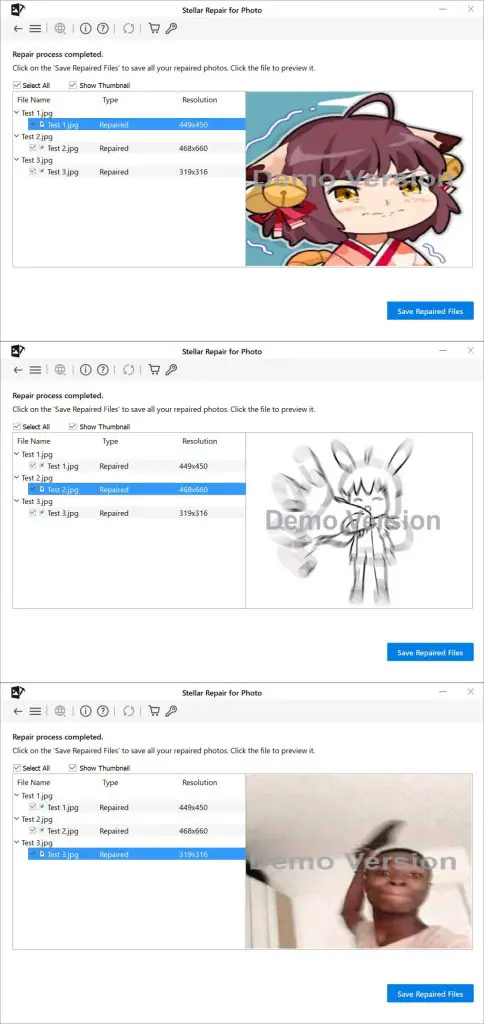Open info icon in Test 3.jpg preview window
Screen dimensions: 484x1024
click(x=86, y=711)
